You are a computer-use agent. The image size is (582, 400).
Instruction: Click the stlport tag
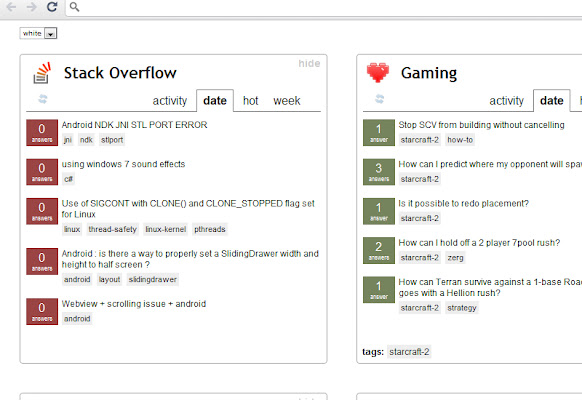click(x=112, y=140)
